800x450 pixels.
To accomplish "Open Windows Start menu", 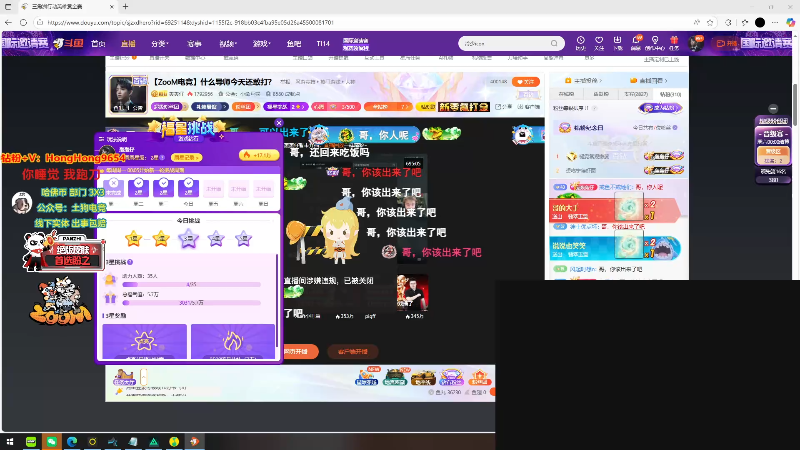I will pos(10,442).
